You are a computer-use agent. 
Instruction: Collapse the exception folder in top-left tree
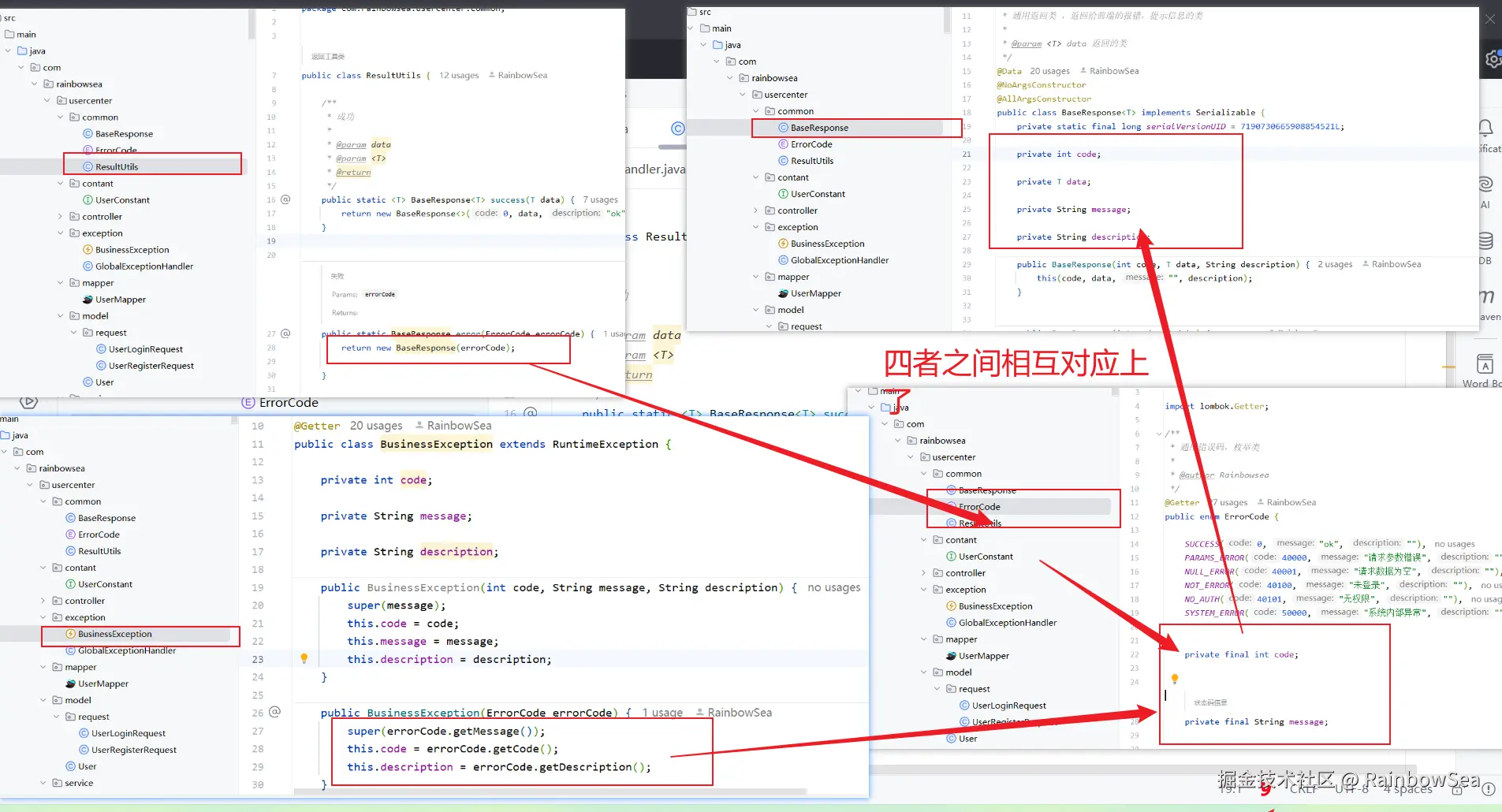point(61,233)
